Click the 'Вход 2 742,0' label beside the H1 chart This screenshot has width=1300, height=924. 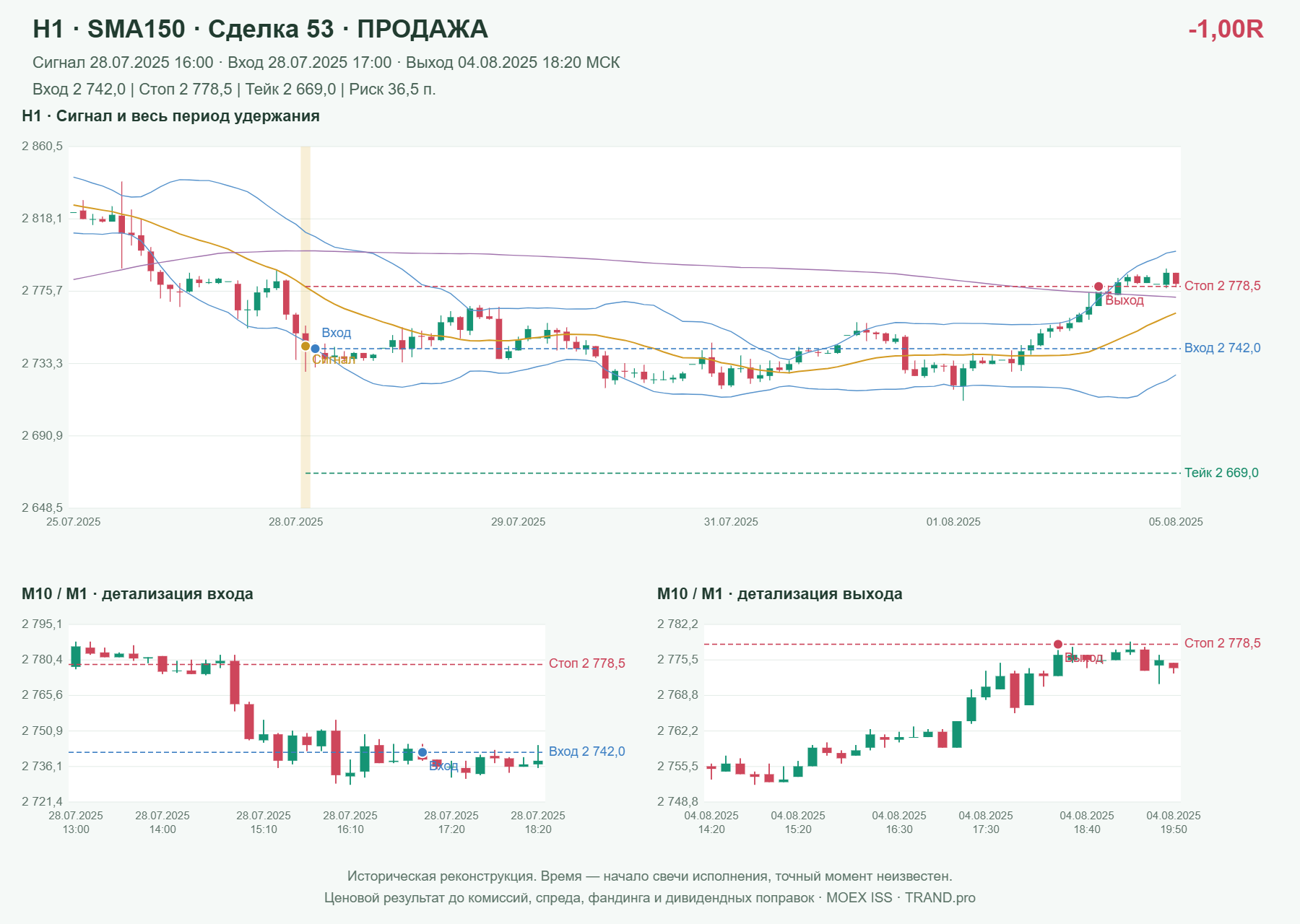tap(1223, 348)
